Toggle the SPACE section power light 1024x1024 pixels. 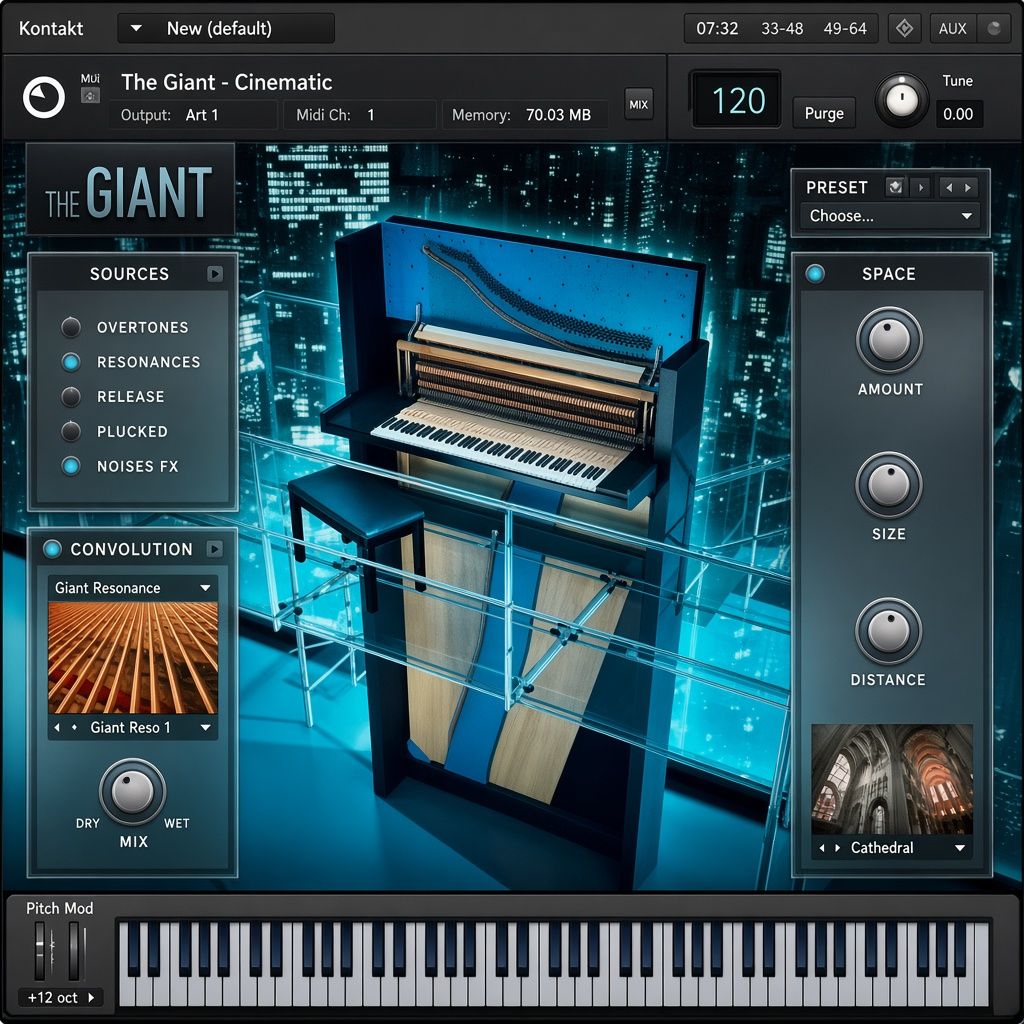[x=814, y=274]
